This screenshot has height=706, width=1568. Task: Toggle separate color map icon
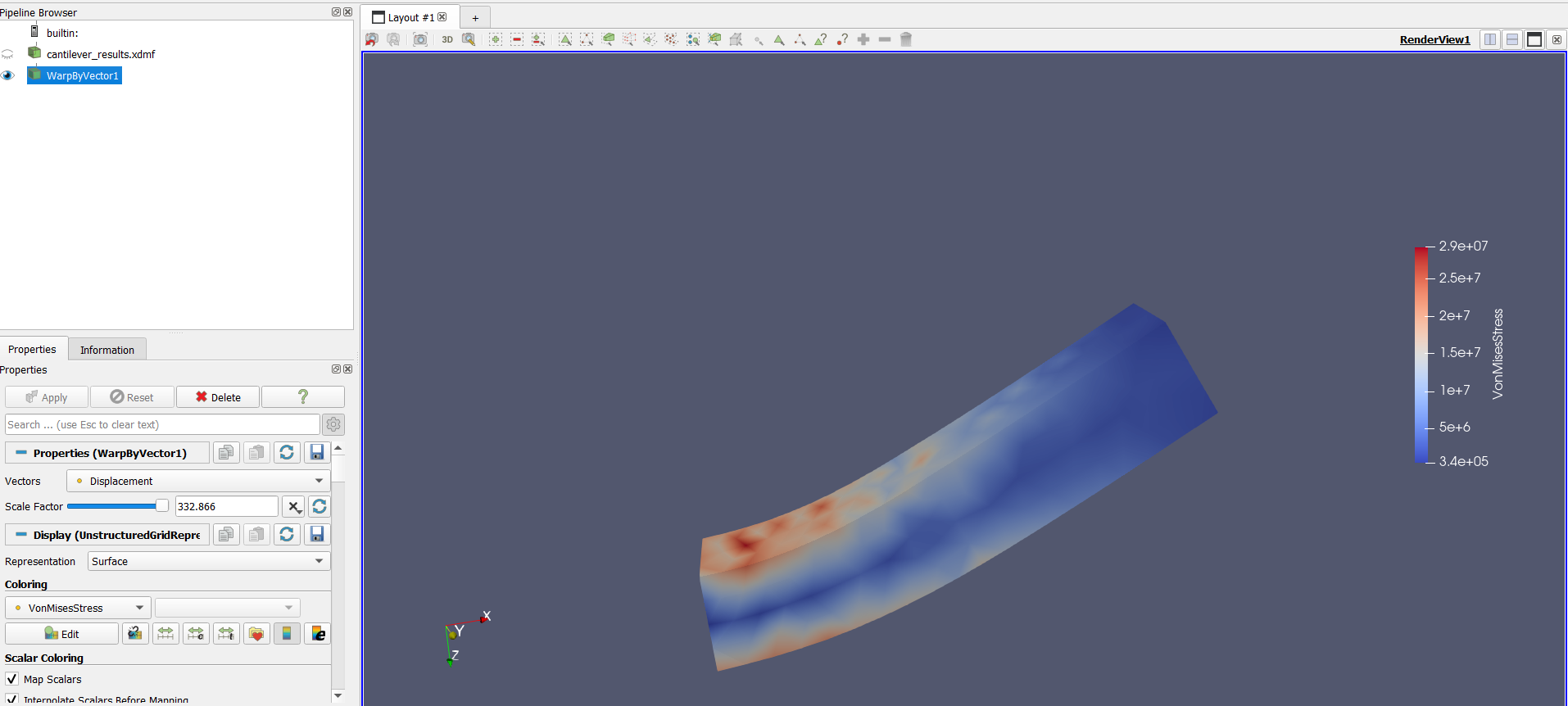point(135,633)
